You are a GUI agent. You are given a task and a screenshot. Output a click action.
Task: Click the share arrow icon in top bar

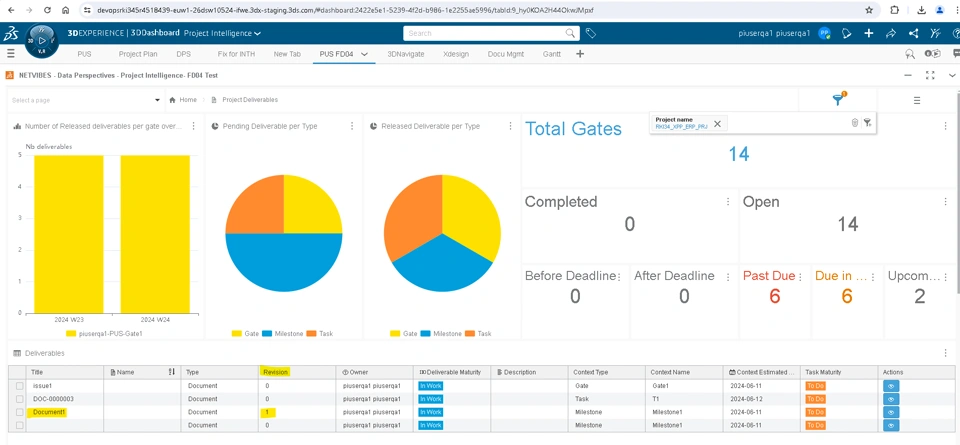[891, 33]
